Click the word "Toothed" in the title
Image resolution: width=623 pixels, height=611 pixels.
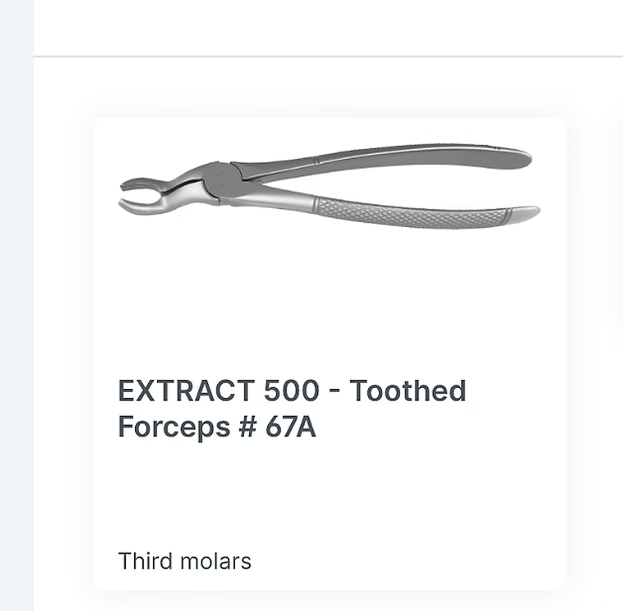pos(412,390)
